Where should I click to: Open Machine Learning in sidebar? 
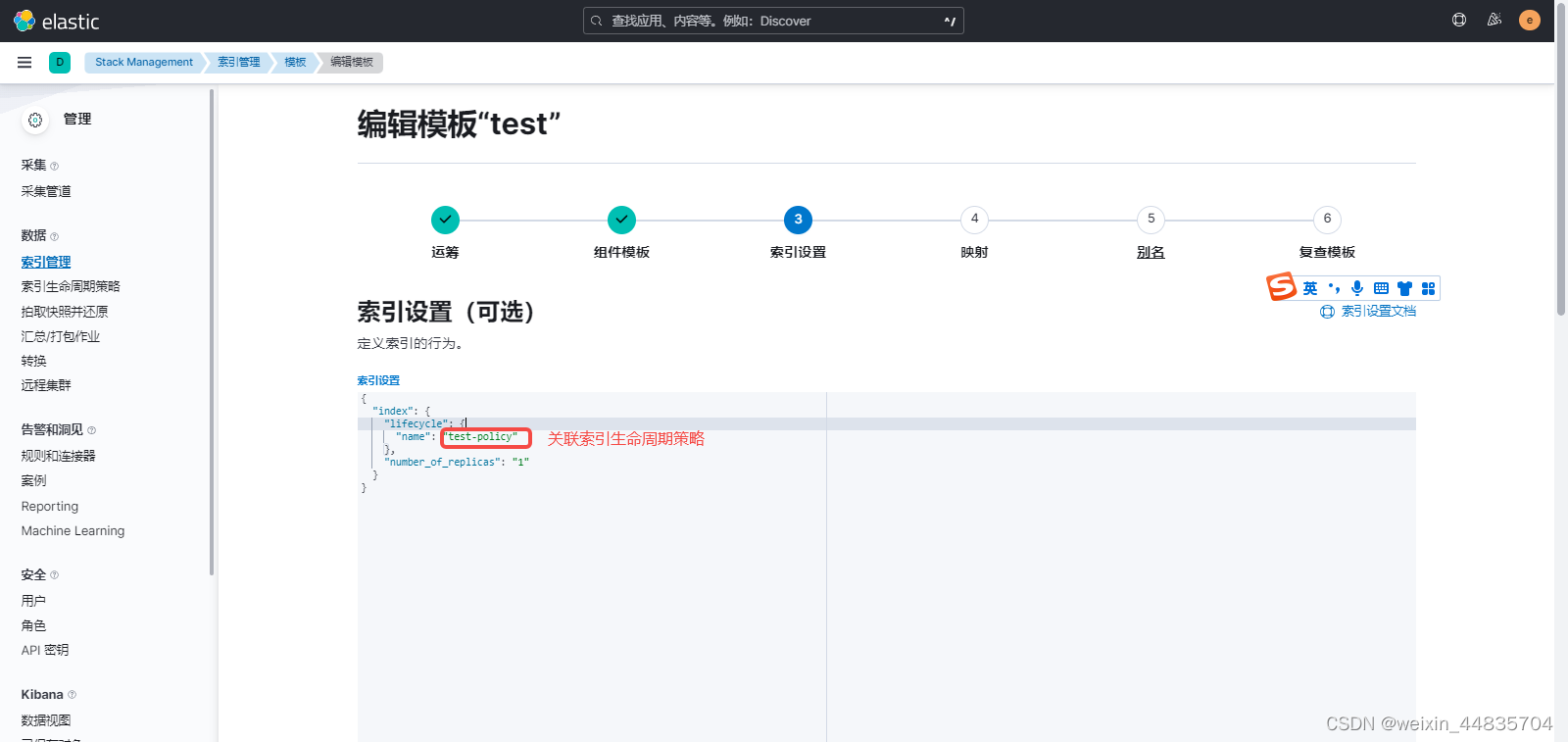pos(73,530)
